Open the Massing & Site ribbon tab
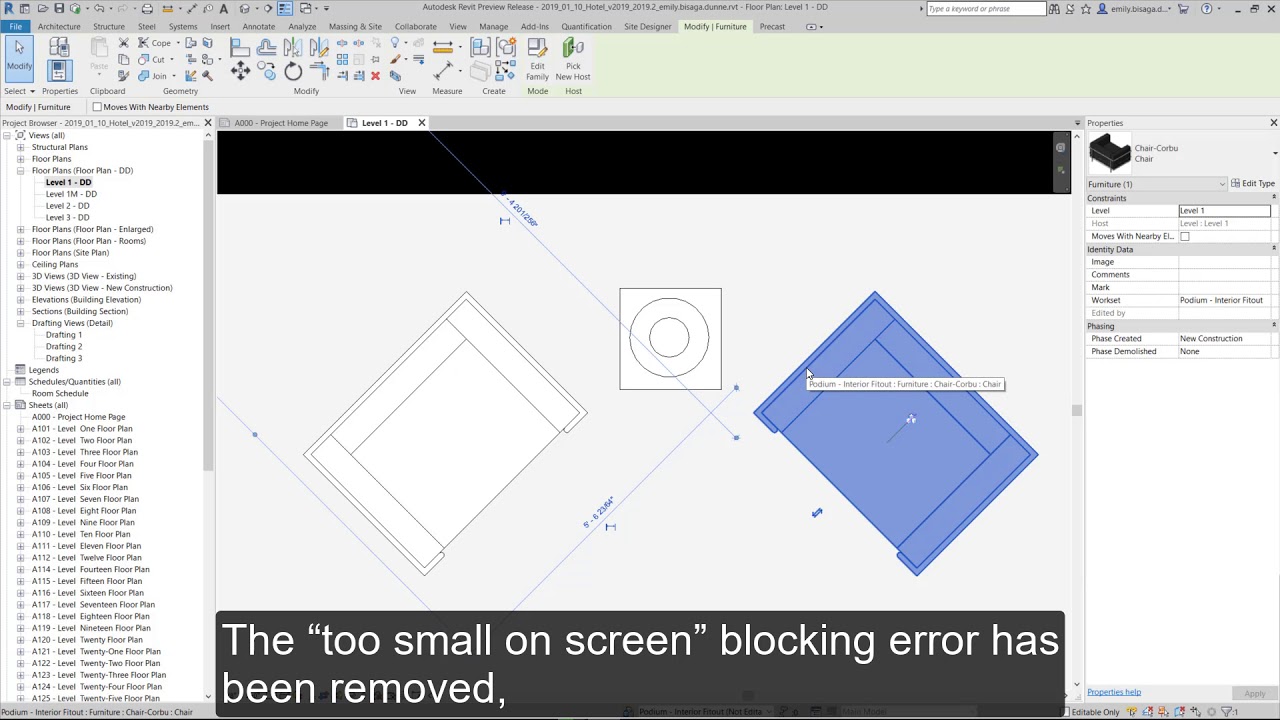 (x=355, y=27)
